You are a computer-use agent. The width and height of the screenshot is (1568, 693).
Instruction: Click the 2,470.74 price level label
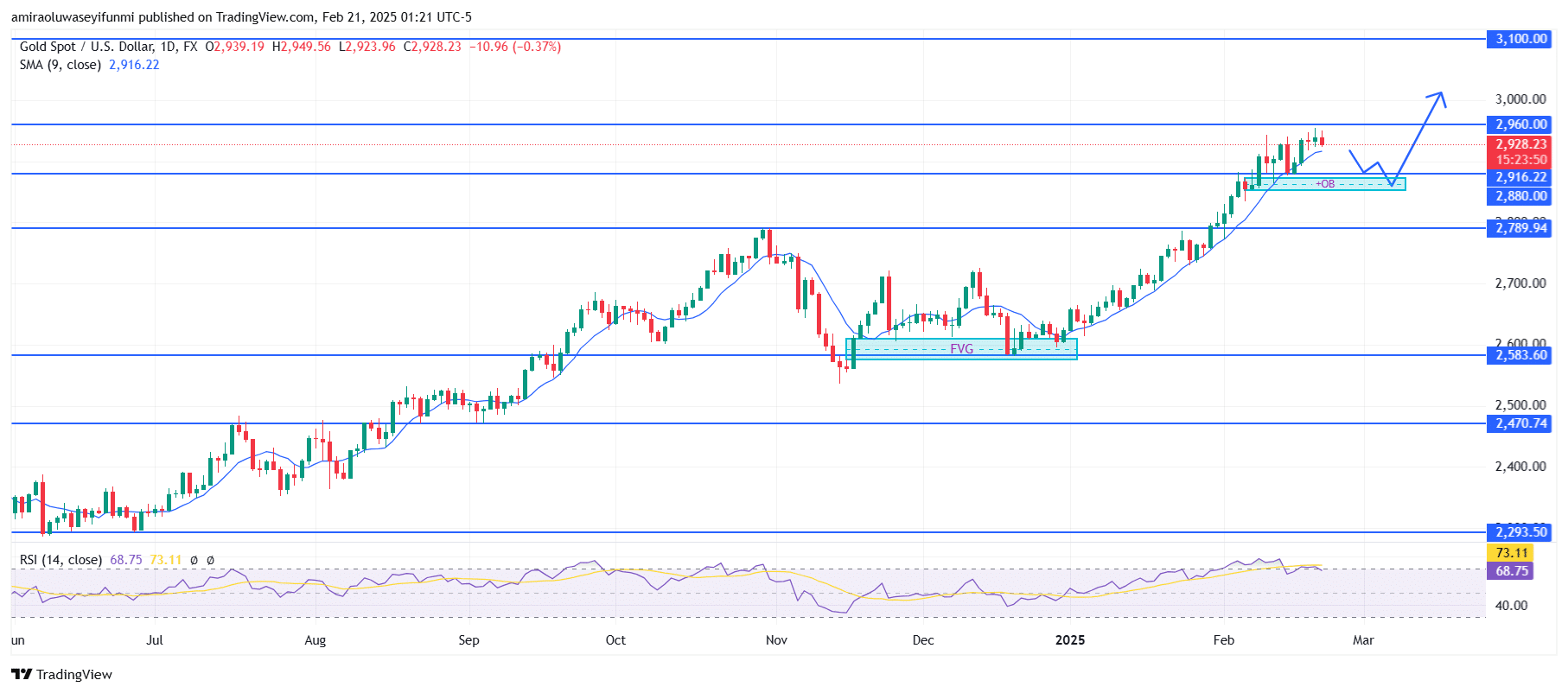click(x=1520, y=423)
